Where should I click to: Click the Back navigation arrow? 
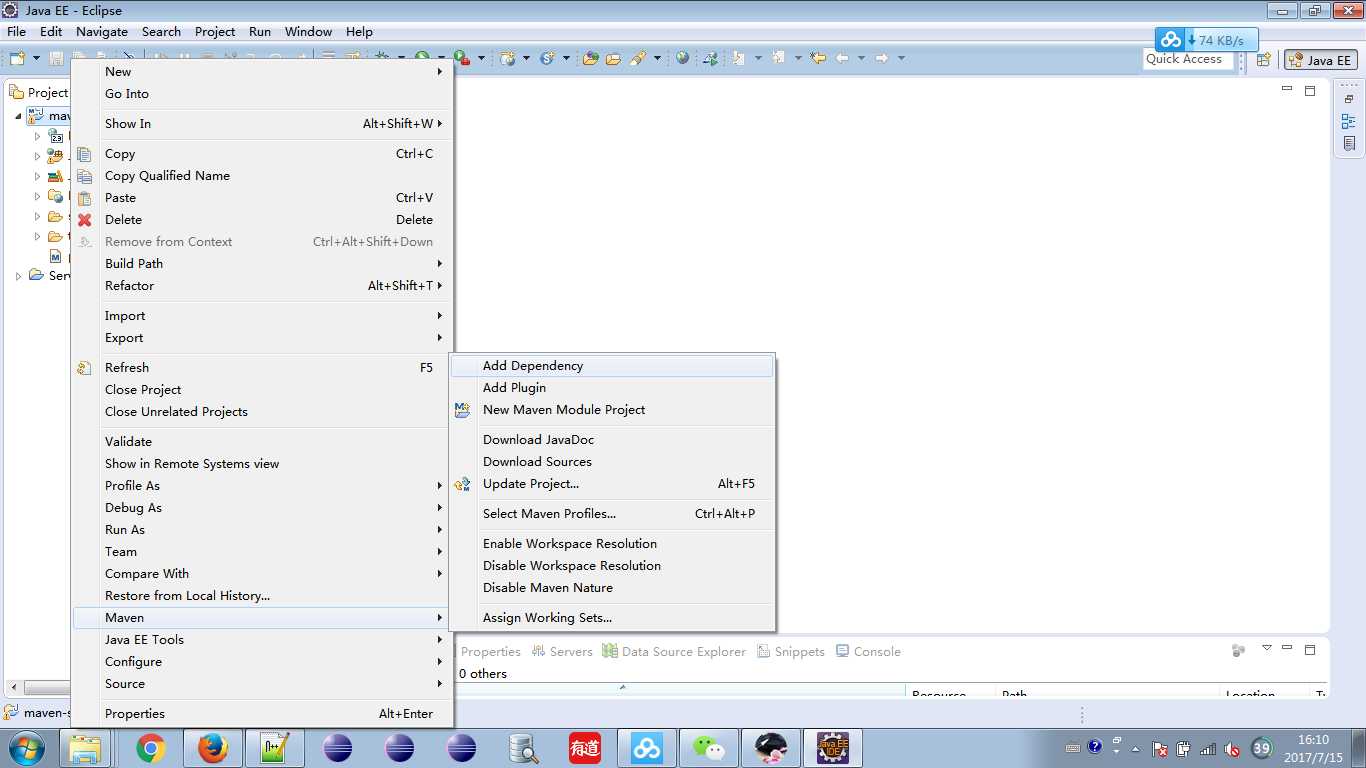pos(842,58)
